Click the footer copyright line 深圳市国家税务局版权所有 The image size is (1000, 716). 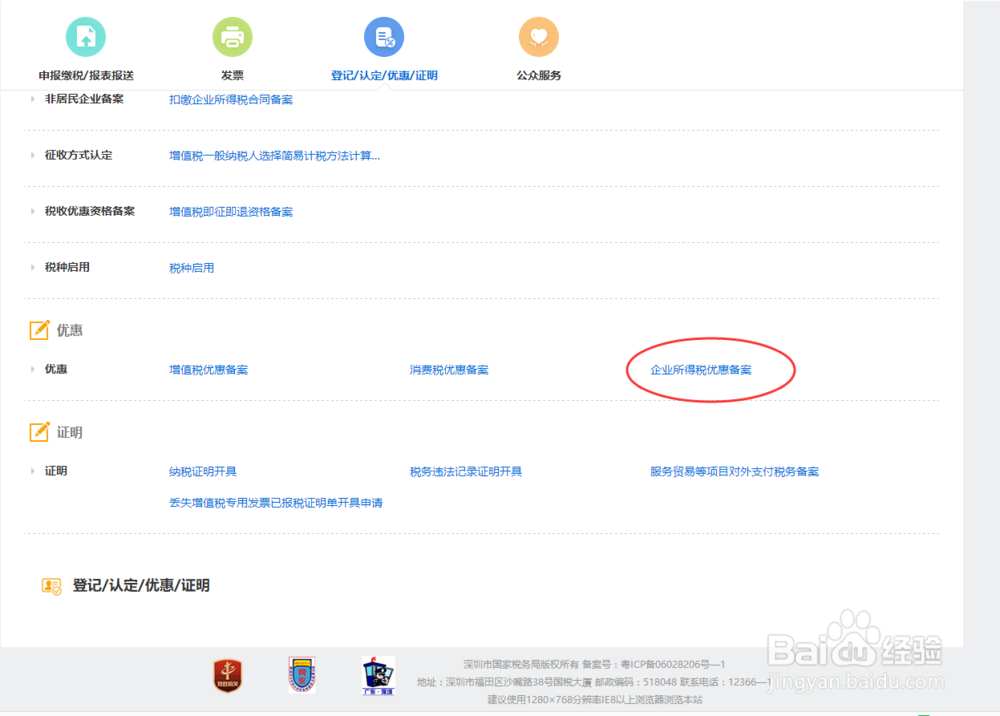pos(594,664)
